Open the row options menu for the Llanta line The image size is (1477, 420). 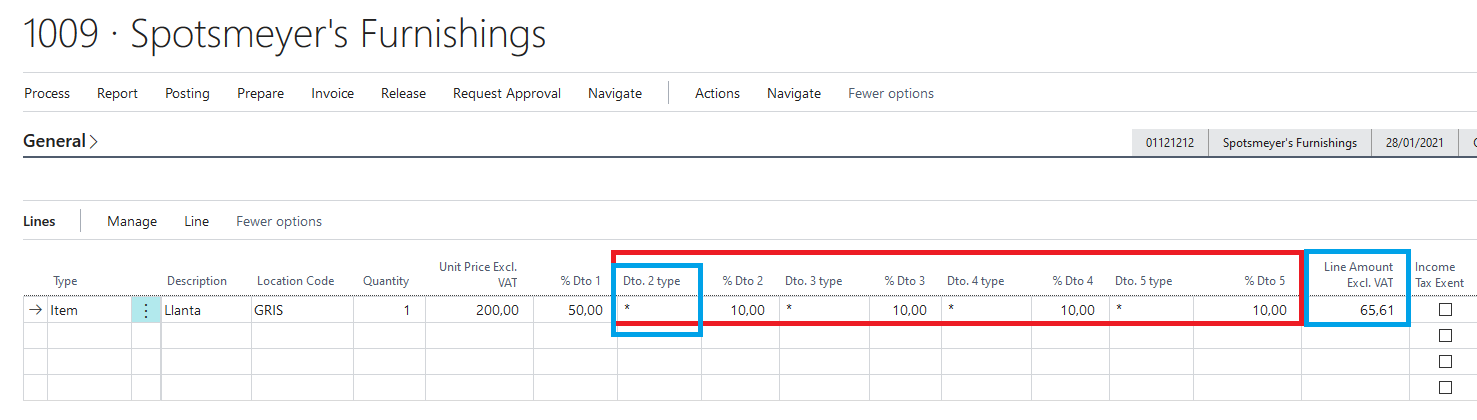[x=146, y=310]
